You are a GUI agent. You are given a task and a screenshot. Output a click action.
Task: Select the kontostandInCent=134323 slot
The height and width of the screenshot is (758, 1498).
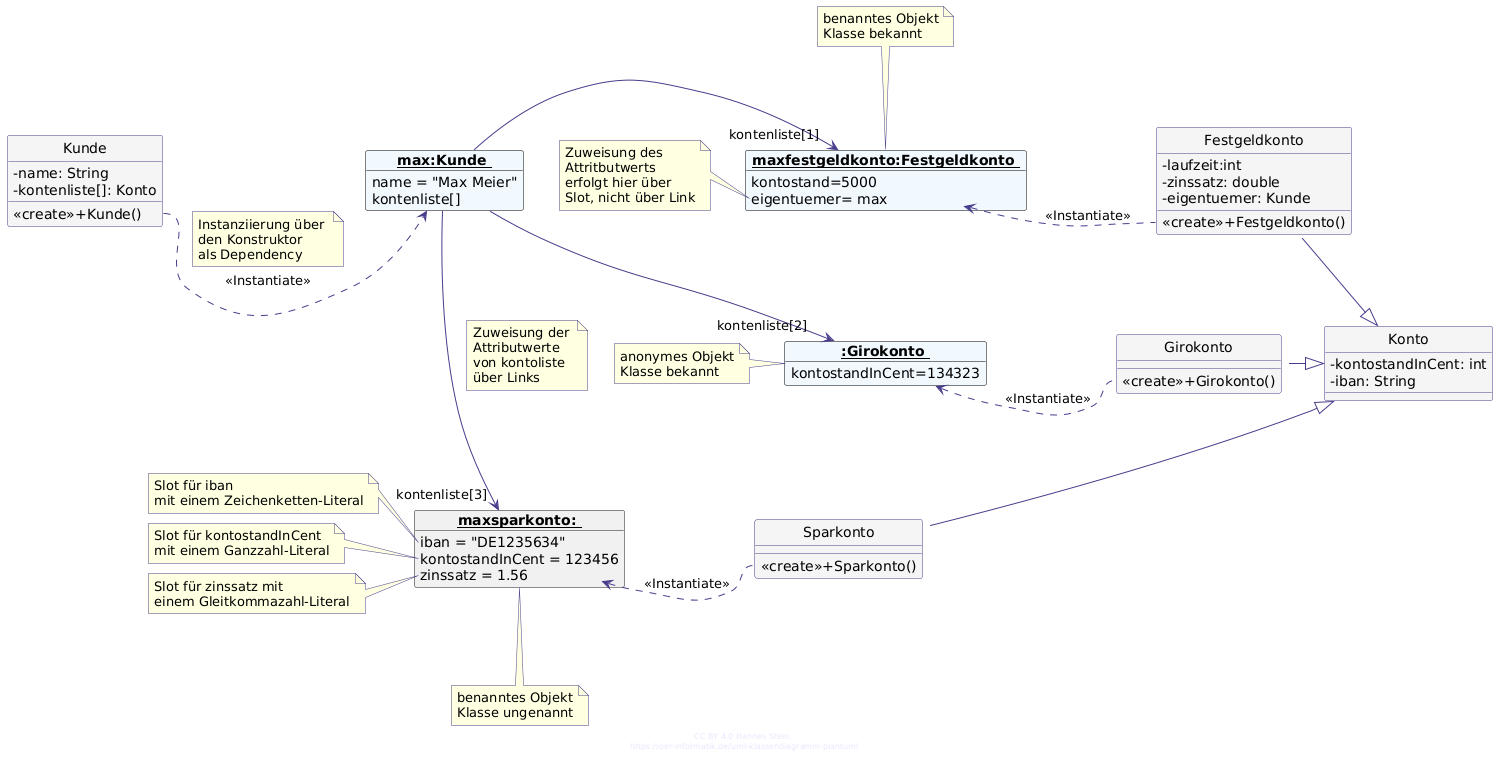tap(885, 373)
